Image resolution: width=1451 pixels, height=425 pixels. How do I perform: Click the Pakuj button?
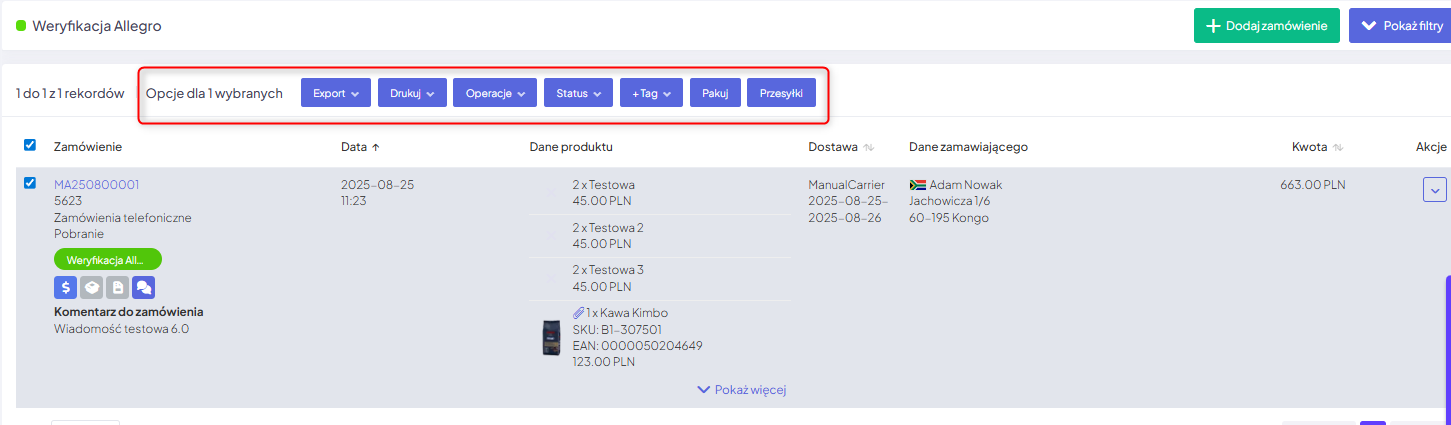point(715,93)
